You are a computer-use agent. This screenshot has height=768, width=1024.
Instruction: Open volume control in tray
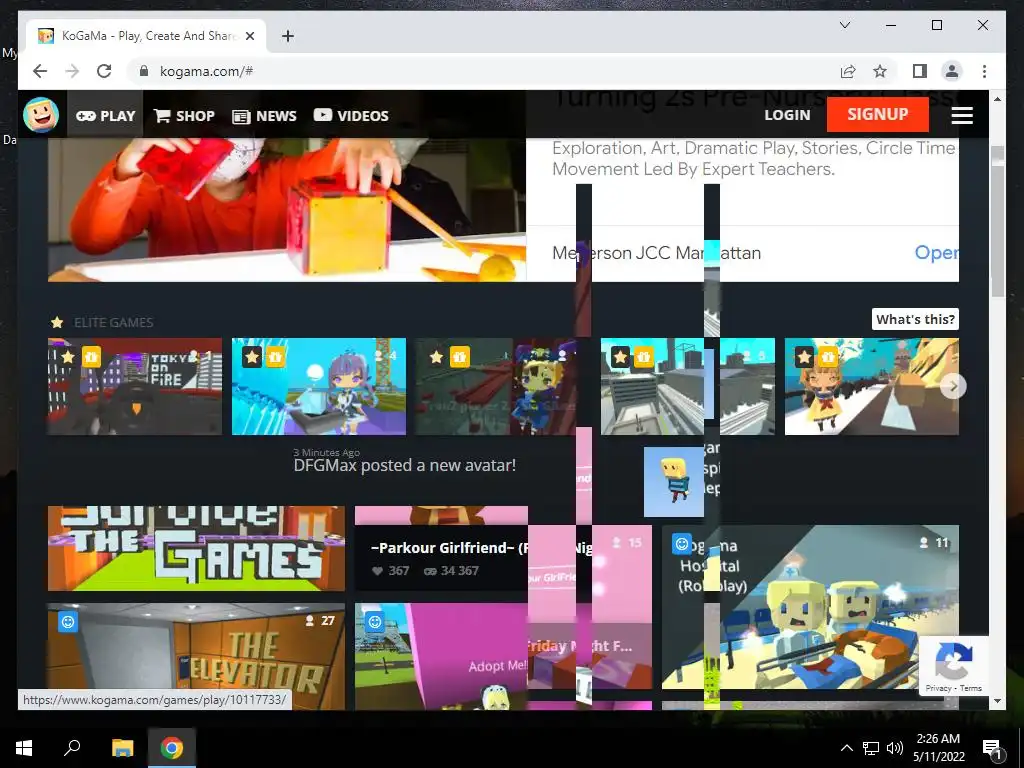point(895,748)
